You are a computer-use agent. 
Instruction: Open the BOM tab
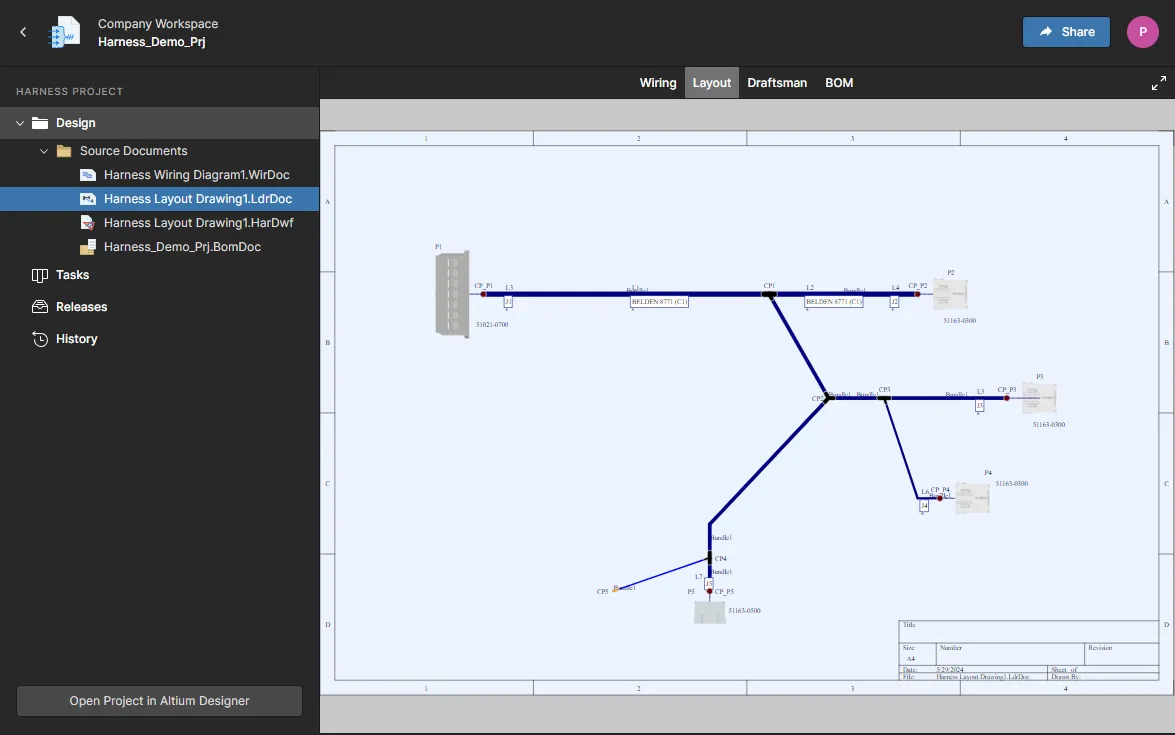click(839, 83)
